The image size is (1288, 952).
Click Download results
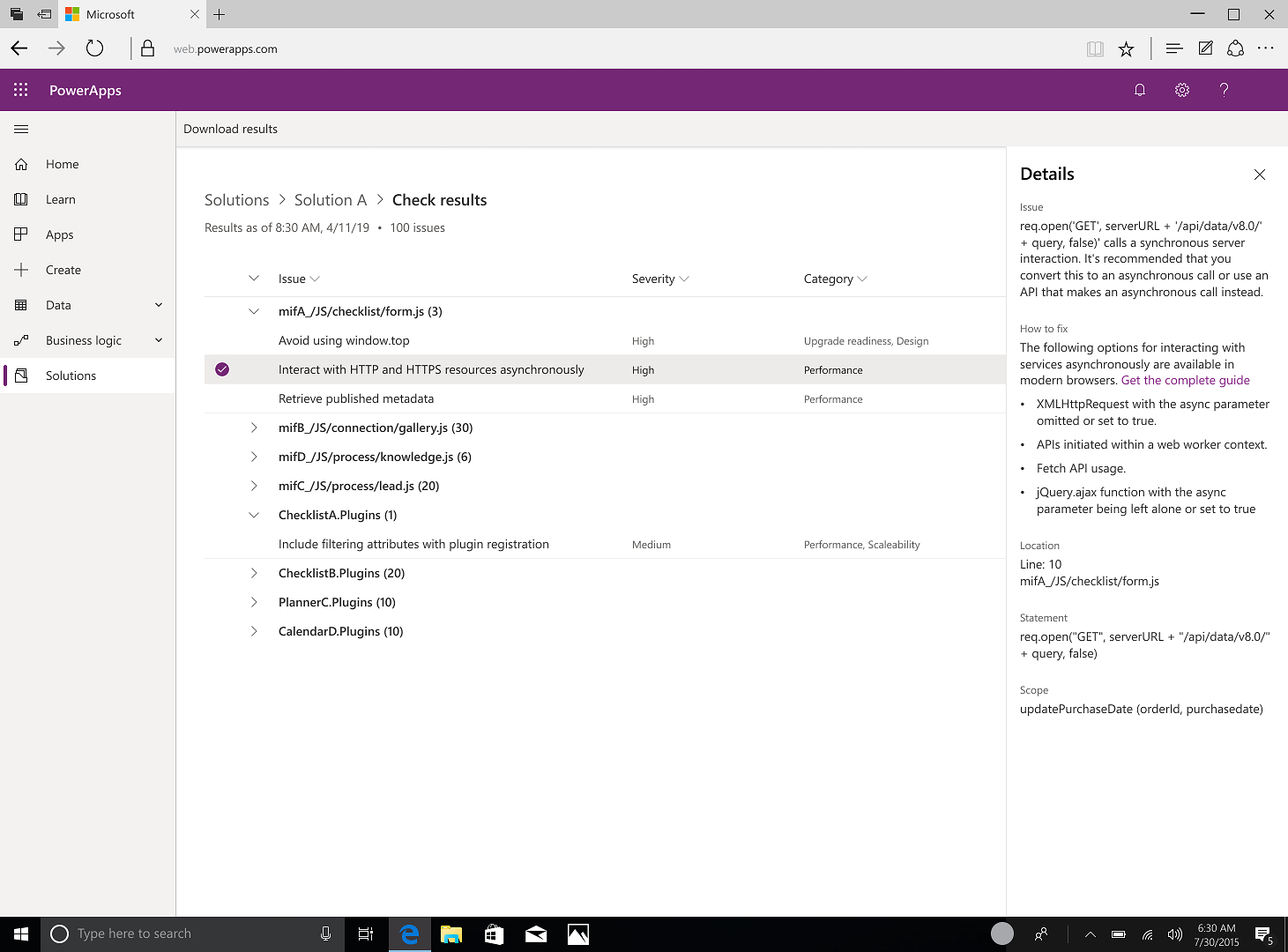point(230,129)
